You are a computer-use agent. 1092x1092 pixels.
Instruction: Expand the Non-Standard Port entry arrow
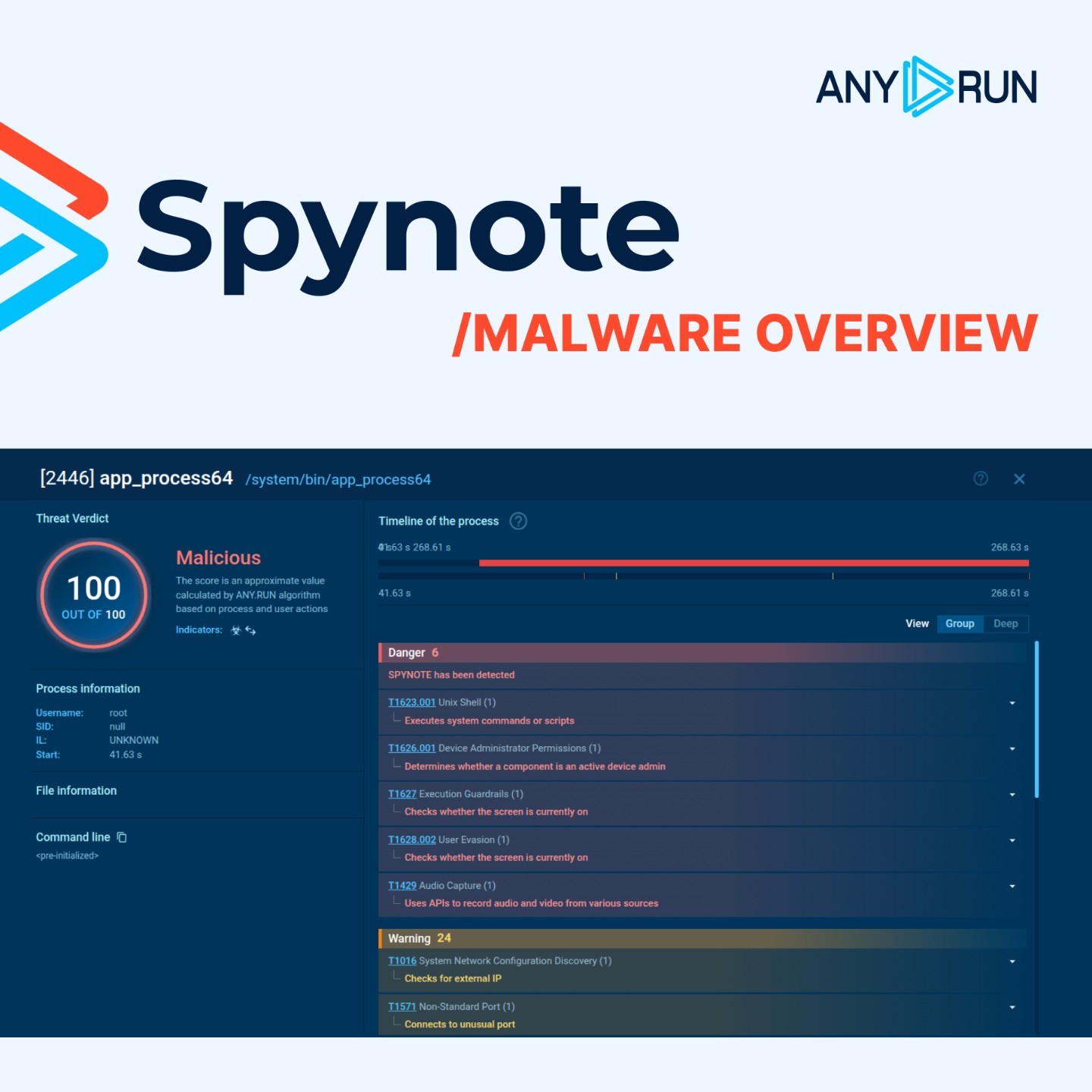[1012, 1007]
